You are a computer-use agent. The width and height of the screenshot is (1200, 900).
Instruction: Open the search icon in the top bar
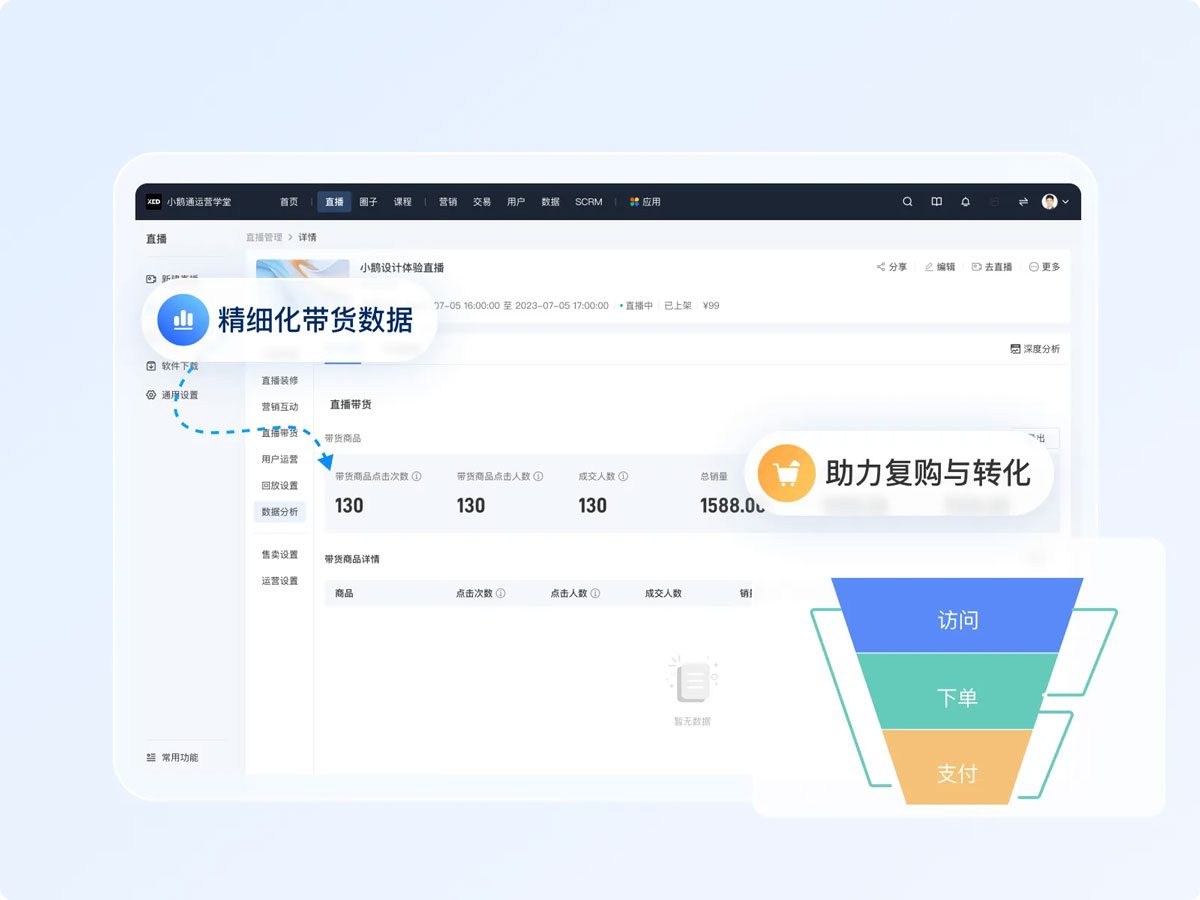pos(908,201)
